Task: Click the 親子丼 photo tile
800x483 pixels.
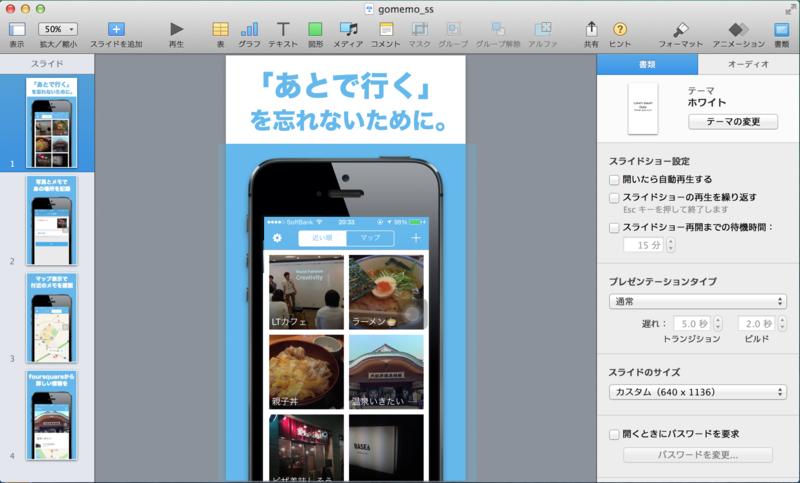Action: (x=306, y=372)
